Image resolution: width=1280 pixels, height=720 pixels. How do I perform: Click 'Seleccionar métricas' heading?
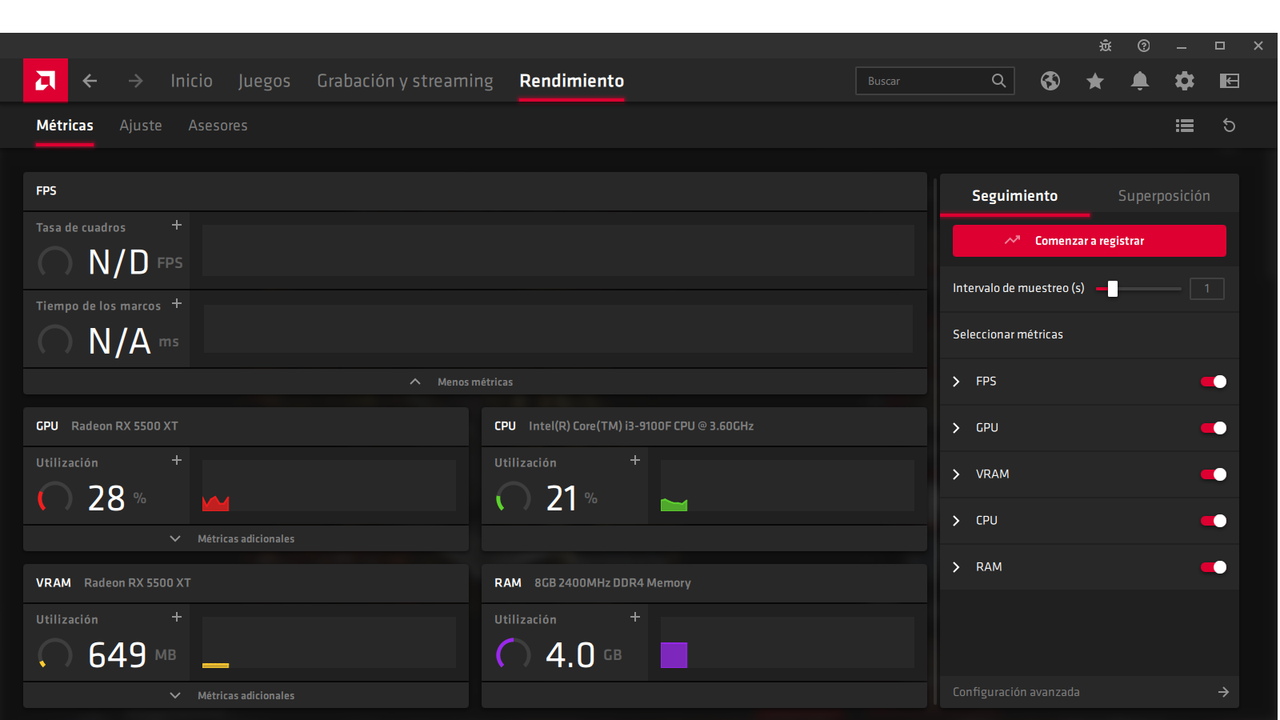[x=1008, y=335]
